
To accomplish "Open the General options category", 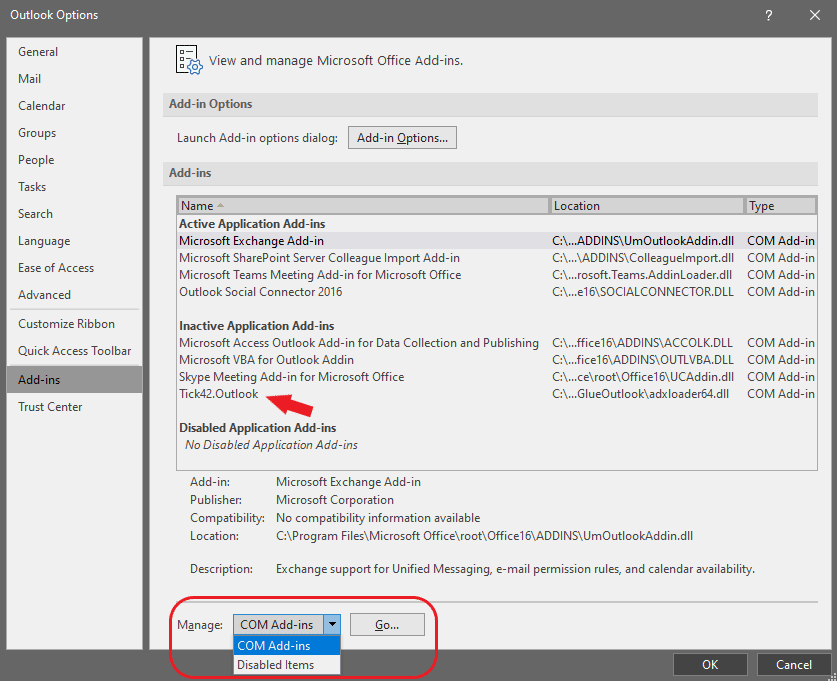I will pos(75,52).
